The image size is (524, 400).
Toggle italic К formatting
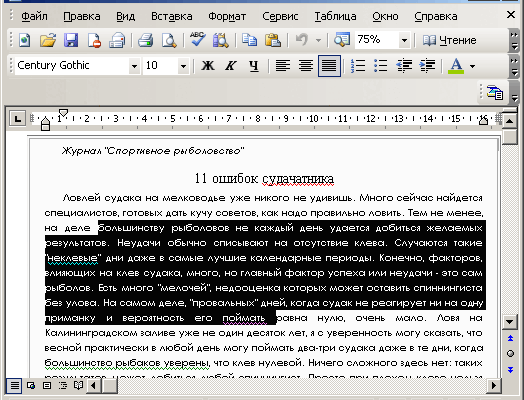click(230, 66)
